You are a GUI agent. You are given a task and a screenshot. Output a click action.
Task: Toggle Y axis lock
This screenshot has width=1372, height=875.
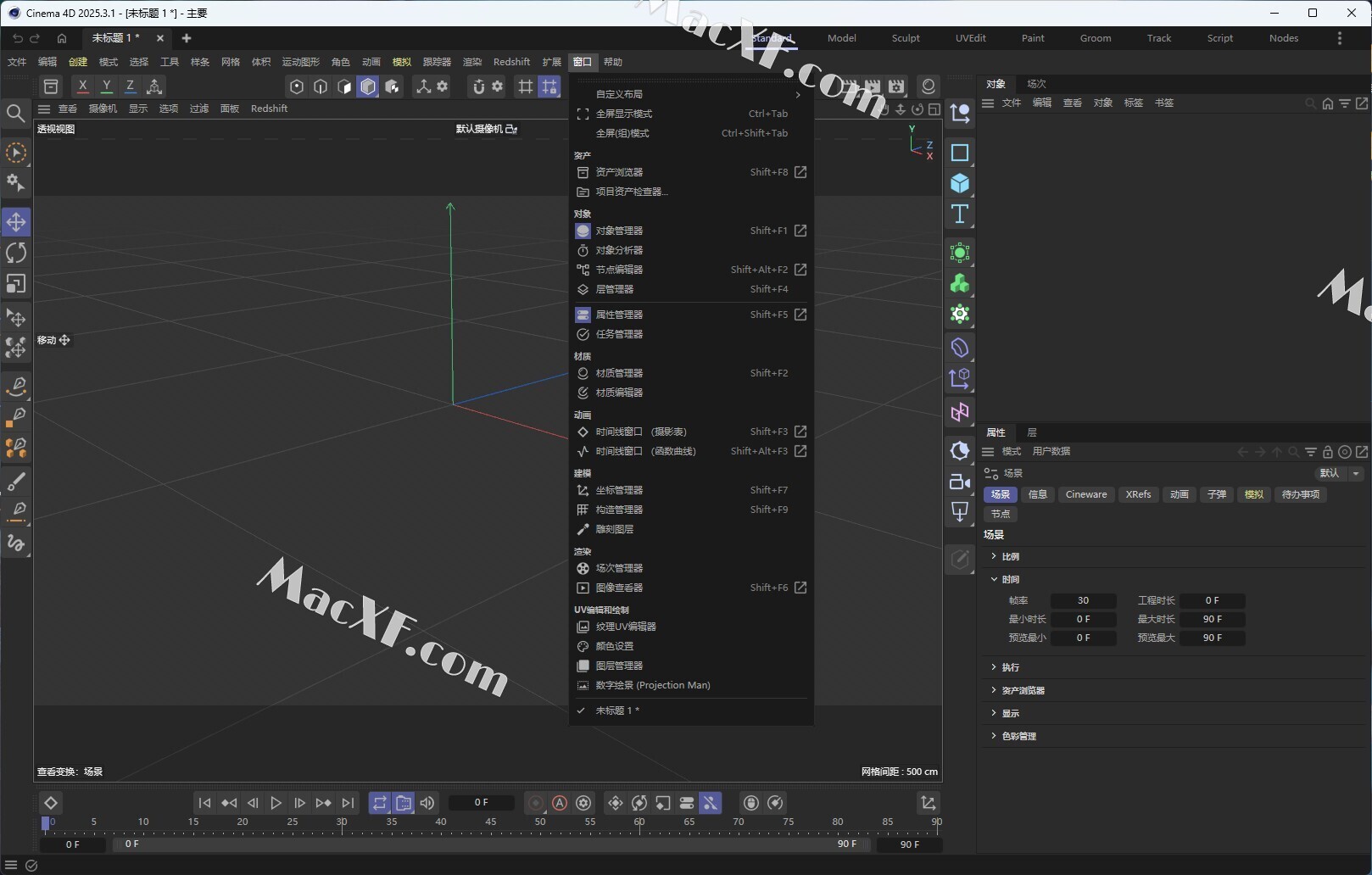(106, 86)
